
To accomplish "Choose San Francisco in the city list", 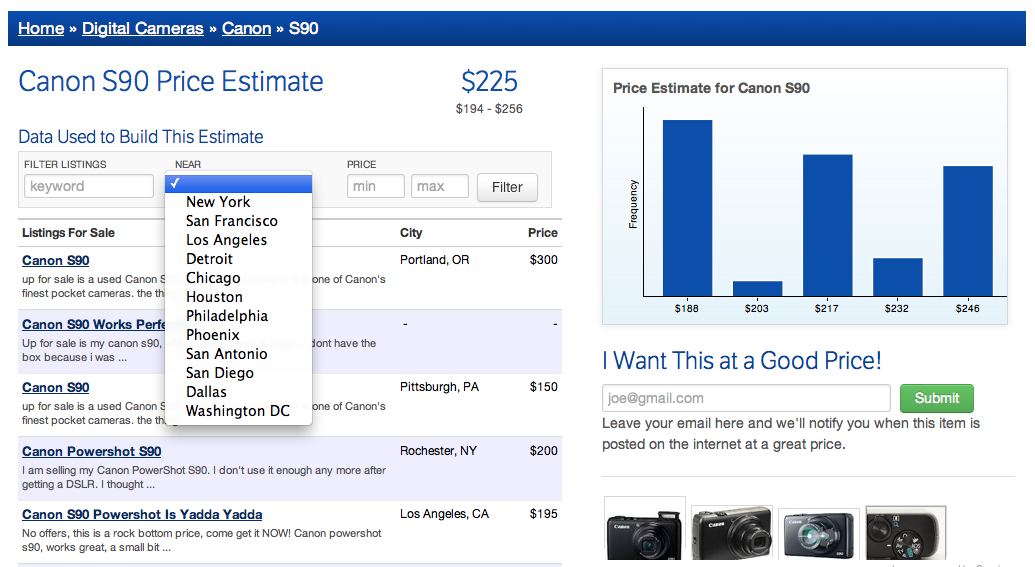I will (231, 221).
